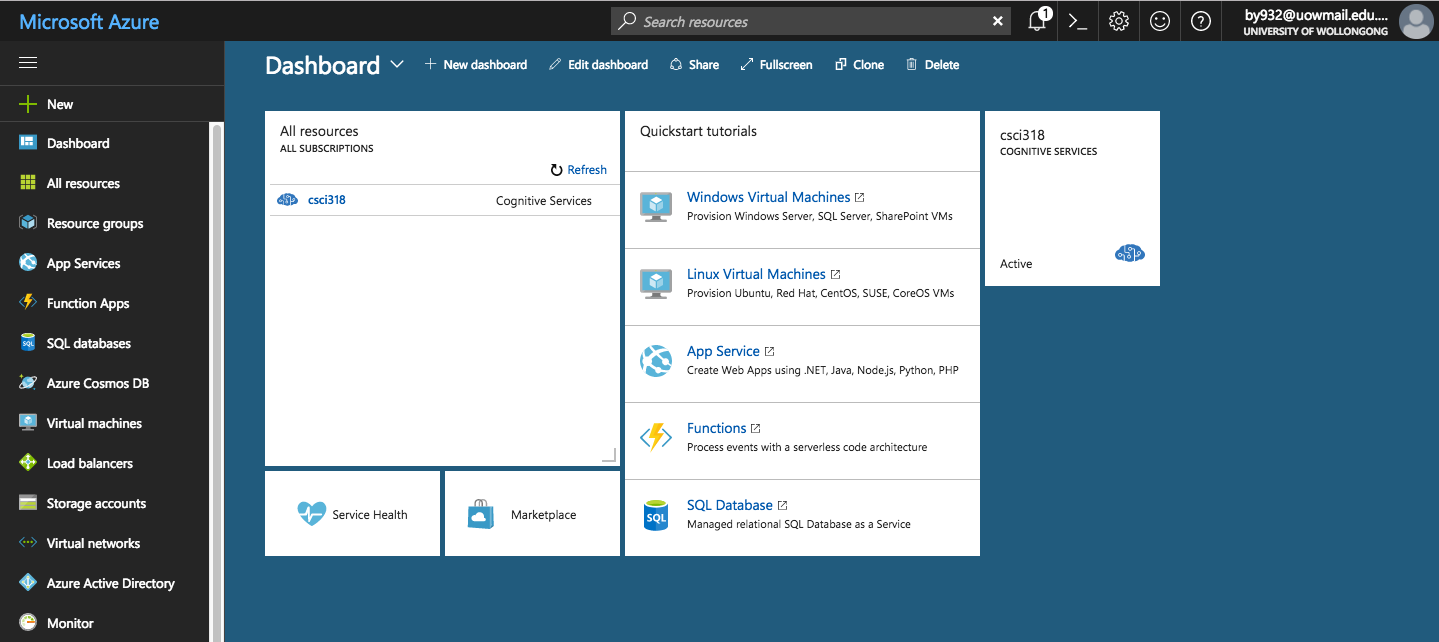The image size is (1439, 642).
Task: Click SQL Database tutorial cylinder icon
Action: coord(656,515)
